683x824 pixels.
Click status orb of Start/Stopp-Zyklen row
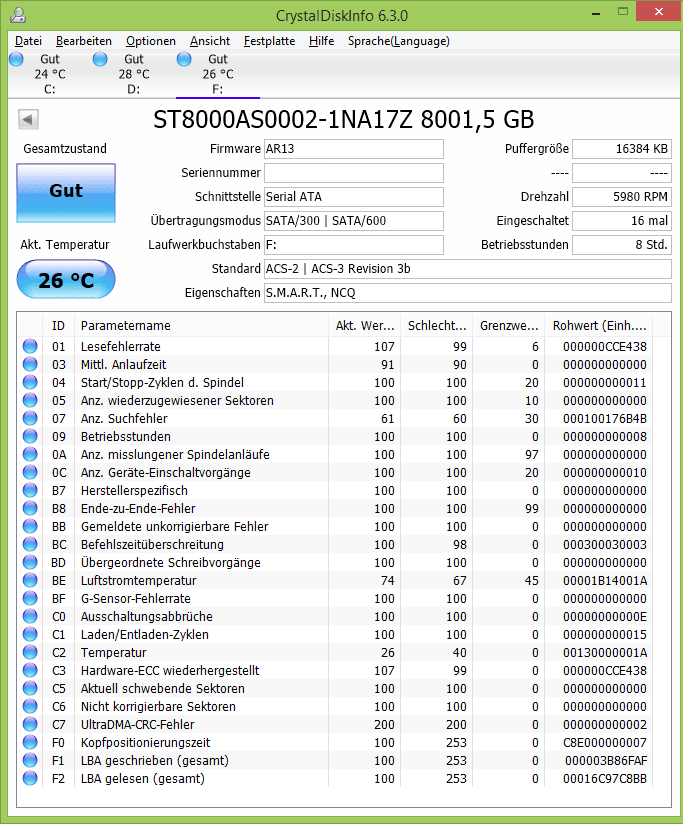click(30, 382)
